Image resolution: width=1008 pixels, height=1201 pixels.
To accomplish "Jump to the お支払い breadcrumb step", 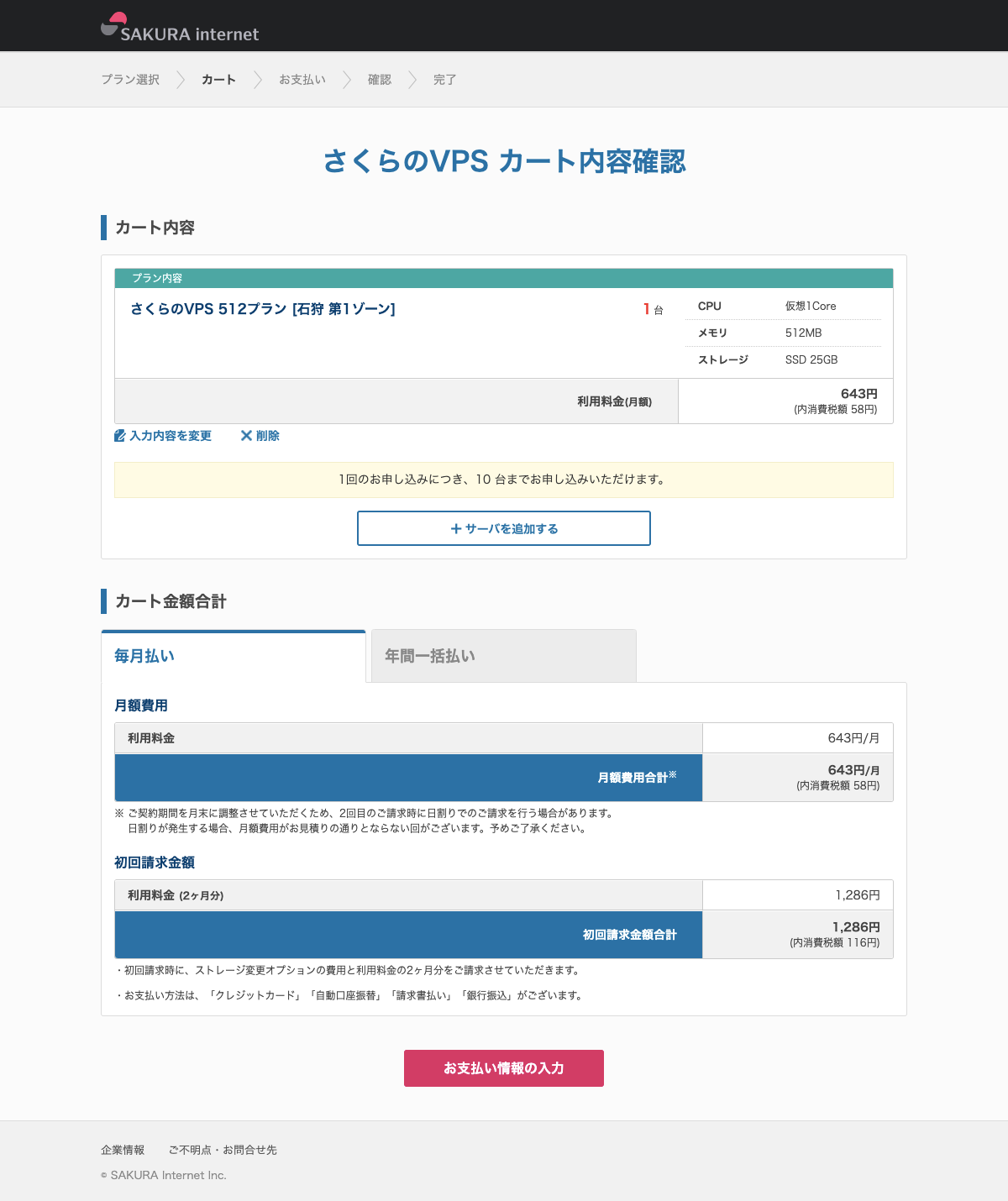I will (x=302, y=80).
